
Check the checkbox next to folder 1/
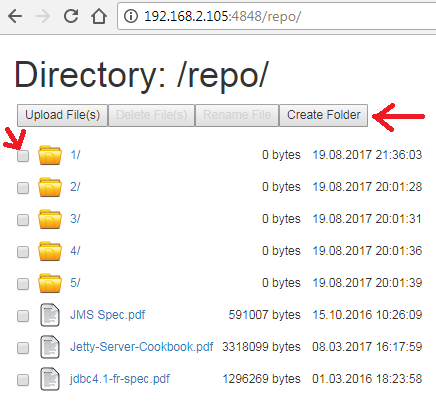pyautogui.click(x=23, y=156)
